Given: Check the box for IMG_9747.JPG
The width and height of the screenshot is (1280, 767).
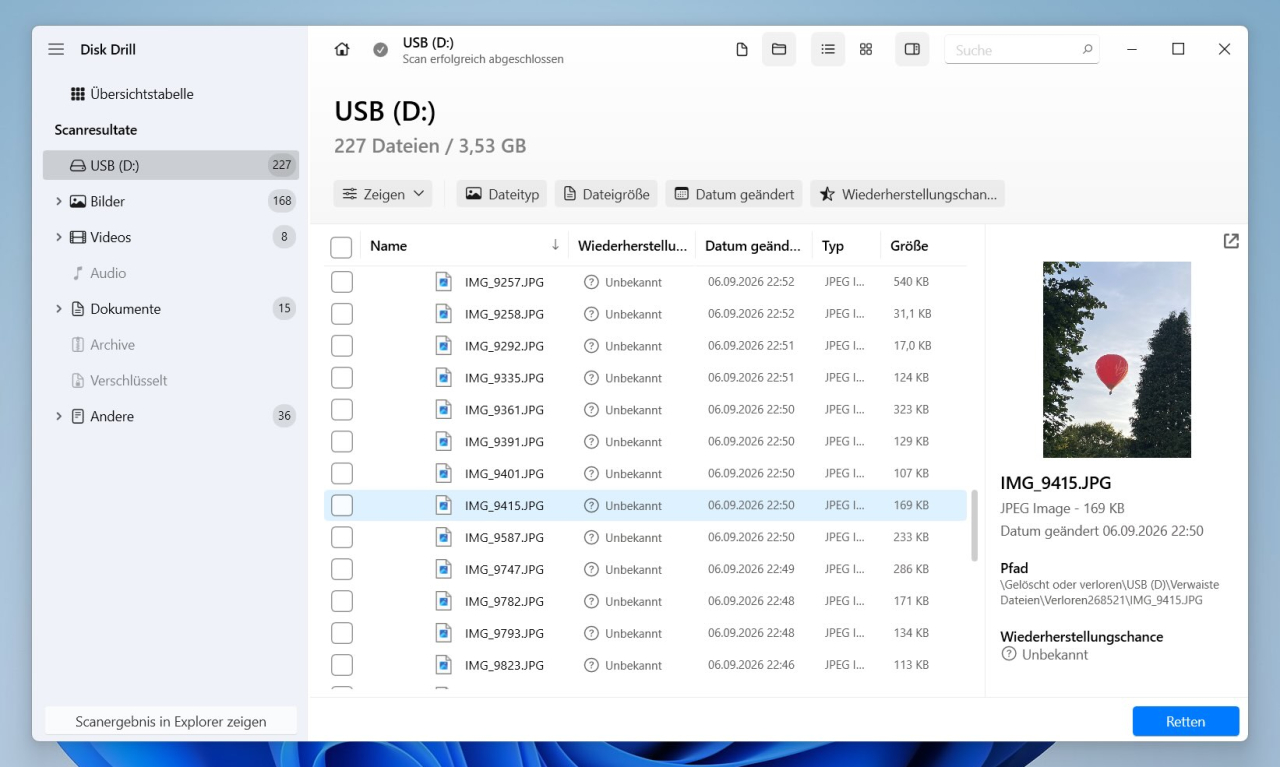Looking at the screenshot, I should tap(342, 569).
